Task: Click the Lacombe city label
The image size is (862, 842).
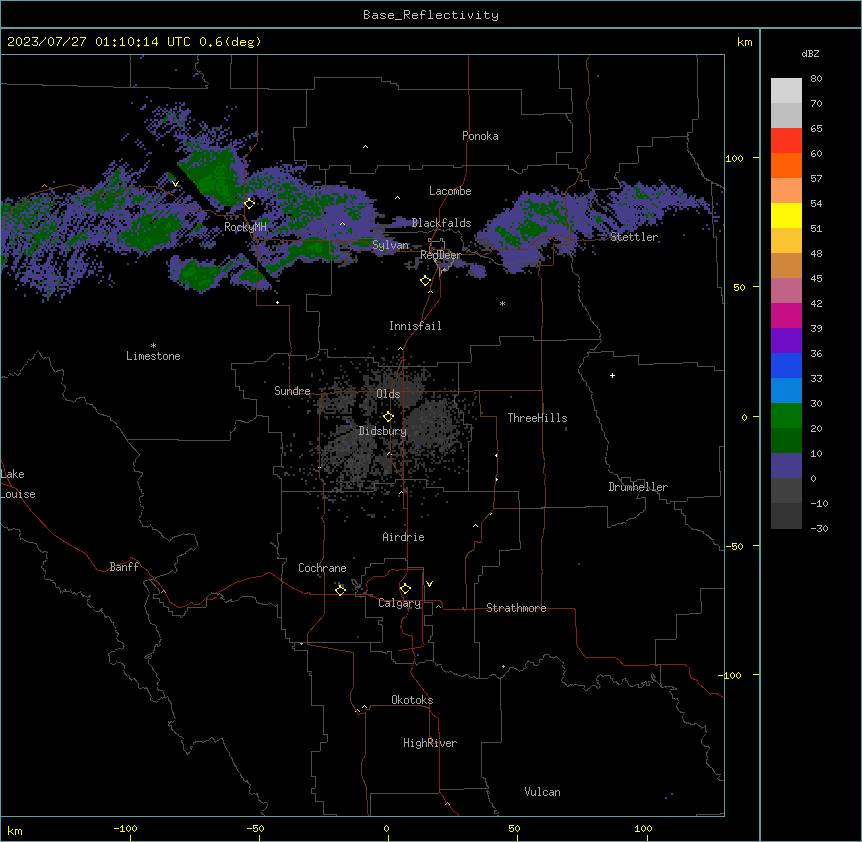Action: click(450, 191)
